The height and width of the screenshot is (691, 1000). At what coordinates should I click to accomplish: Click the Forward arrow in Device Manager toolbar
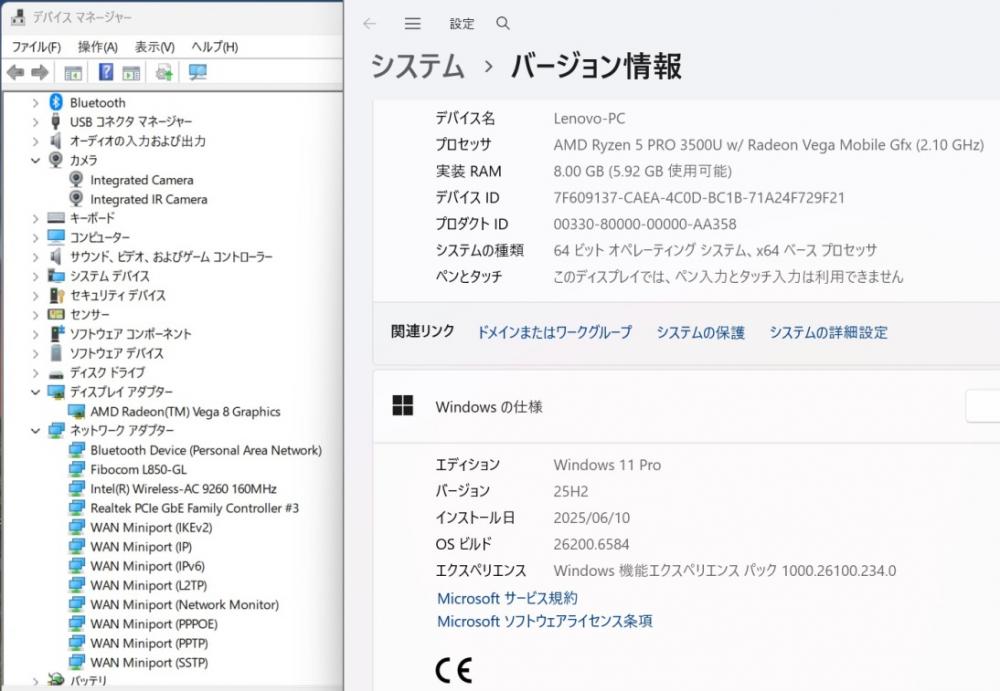(x=40, y=72)
